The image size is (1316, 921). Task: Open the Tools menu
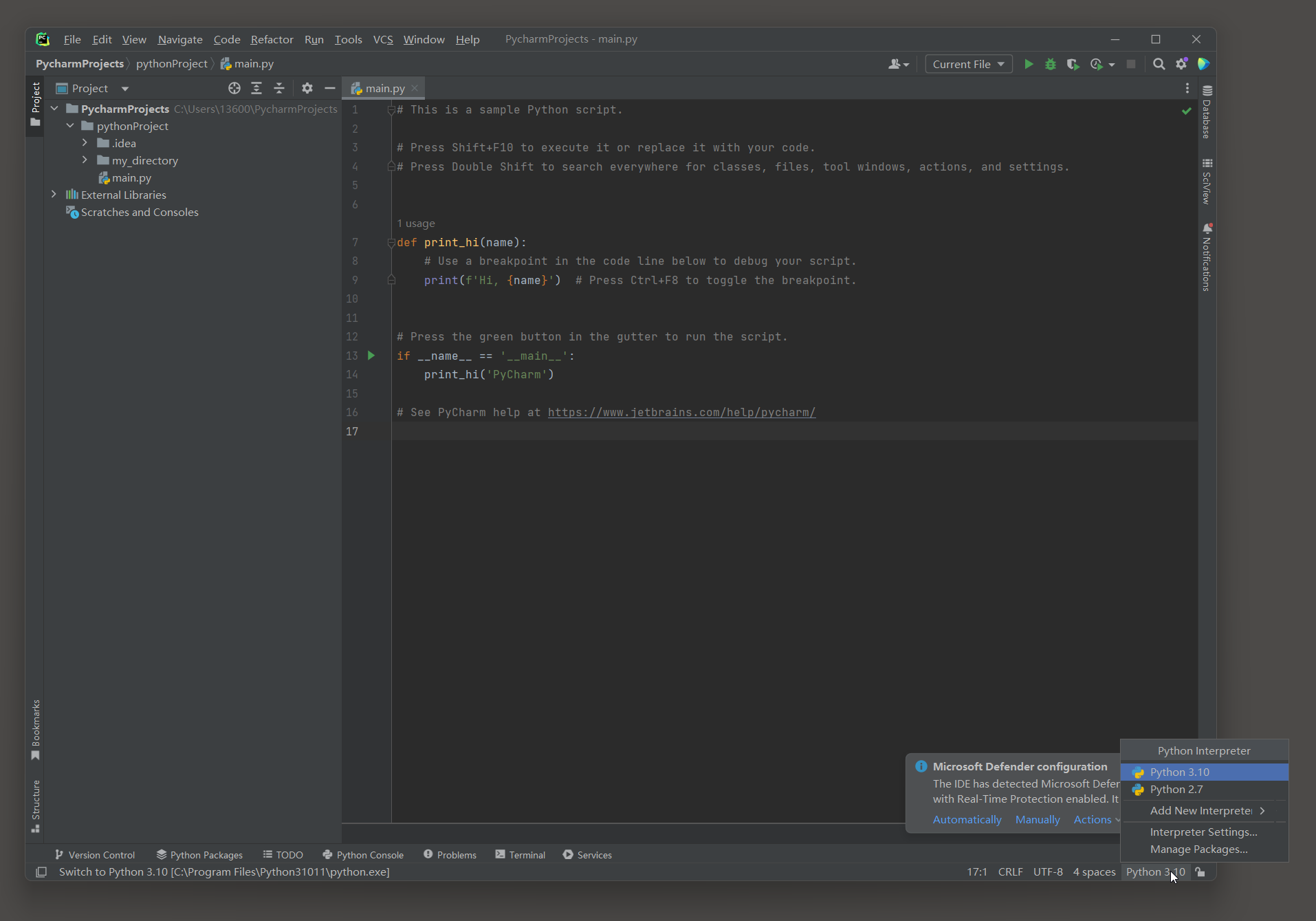pos(348,39)
